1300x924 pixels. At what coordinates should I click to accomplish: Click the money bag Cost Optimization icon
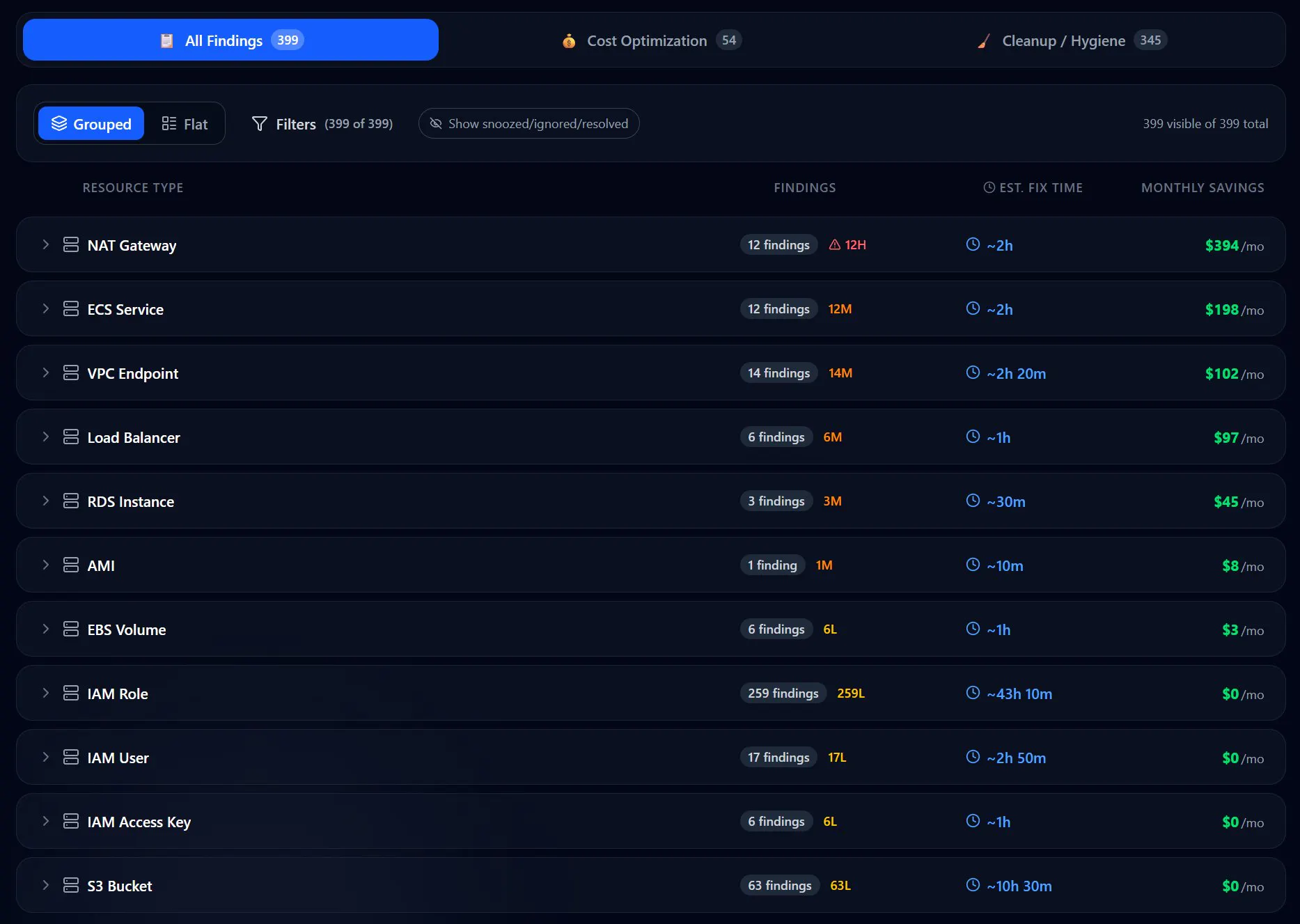(569, 41)
